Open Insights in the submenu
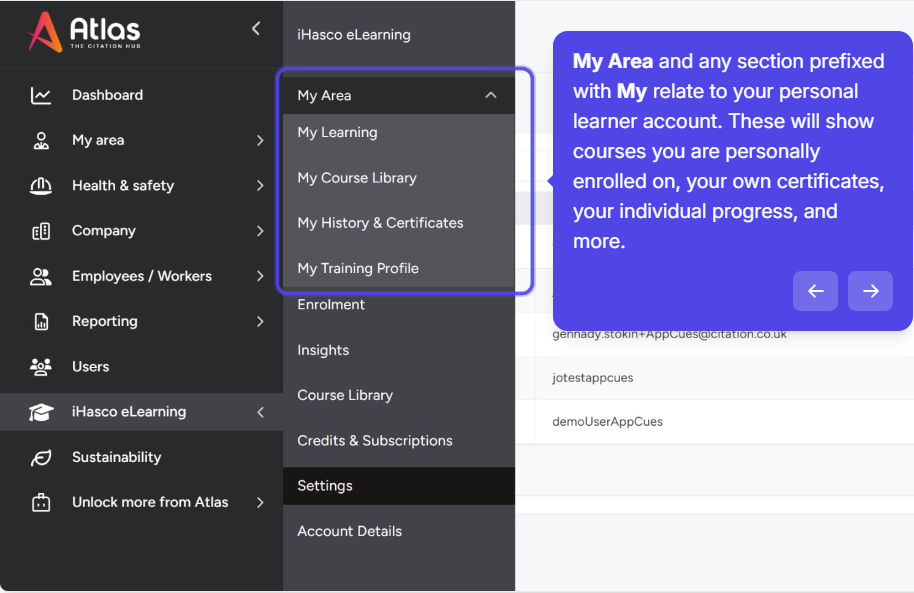Image resolution: width=914 pixels, height=593 pixels. pyautogui.click(x=323, y=350)
